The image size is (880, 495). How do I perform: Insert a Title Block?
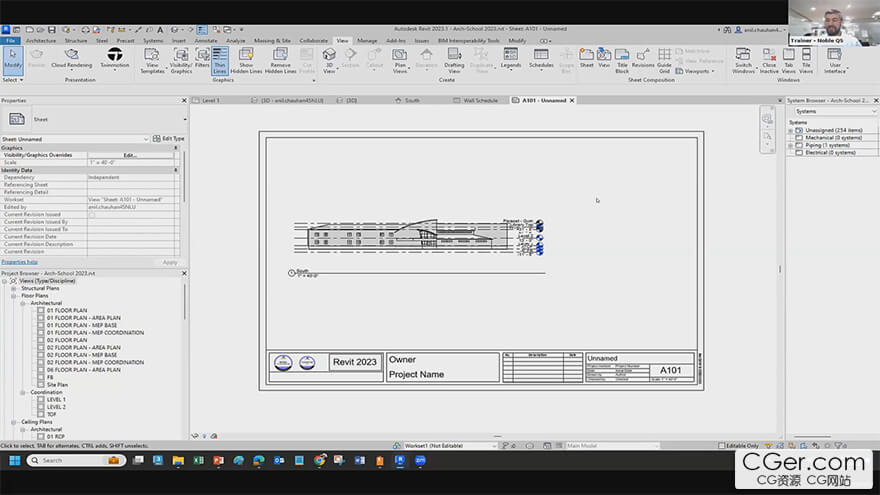(622, 61)
